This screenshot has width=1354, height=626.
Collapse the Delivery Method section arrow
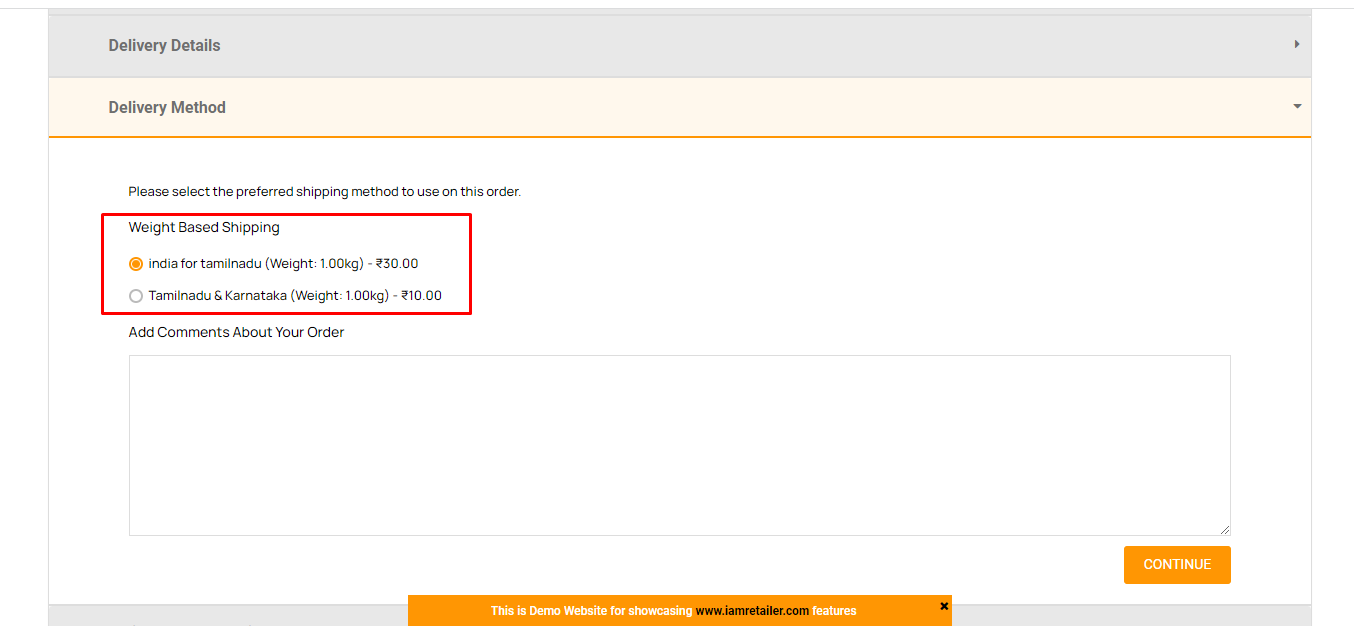pos(1297,106)
